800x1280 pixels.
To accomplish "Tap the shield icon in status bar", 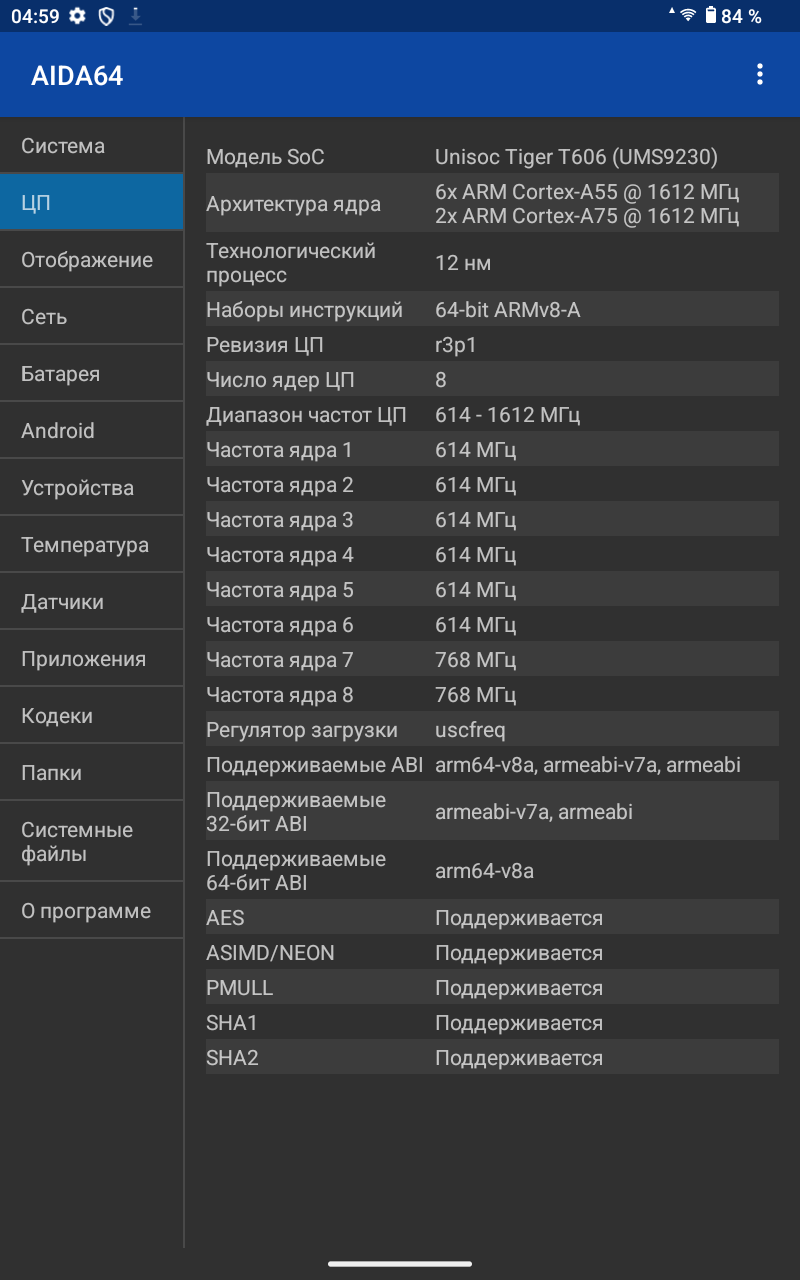I will tap(106, 16).
